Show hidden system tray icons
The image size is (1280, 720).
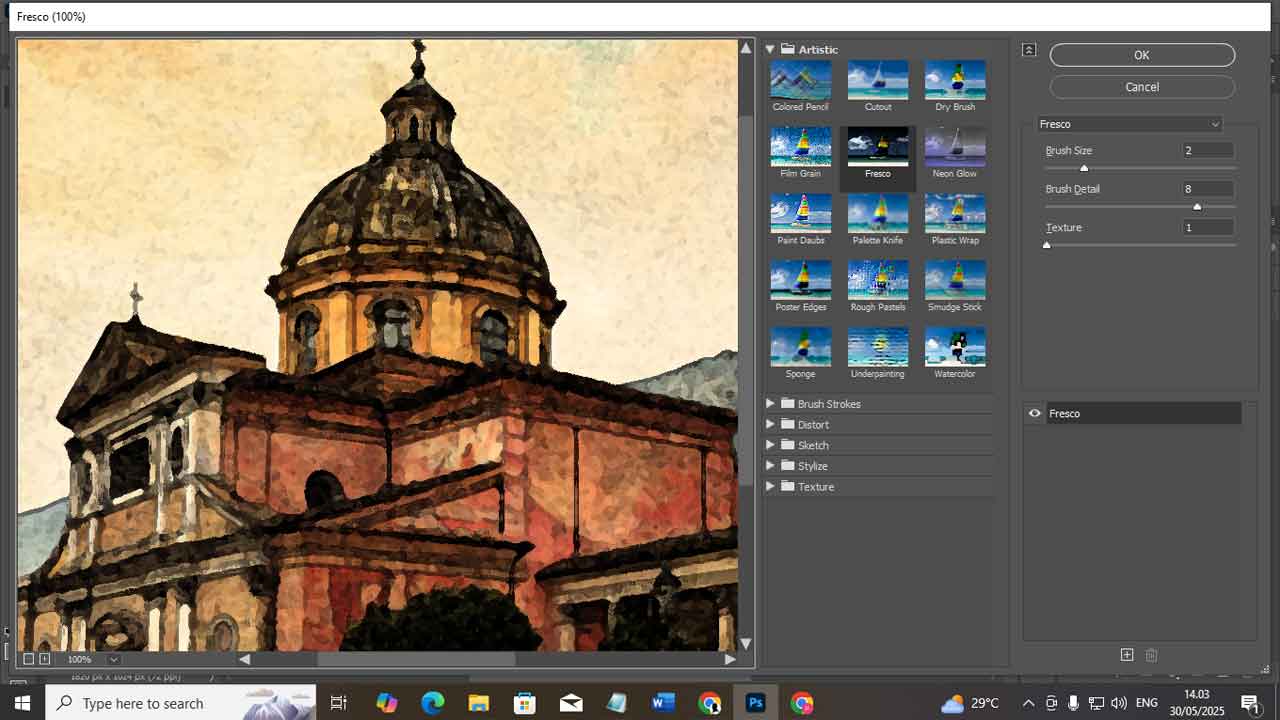click(1028, 703)
